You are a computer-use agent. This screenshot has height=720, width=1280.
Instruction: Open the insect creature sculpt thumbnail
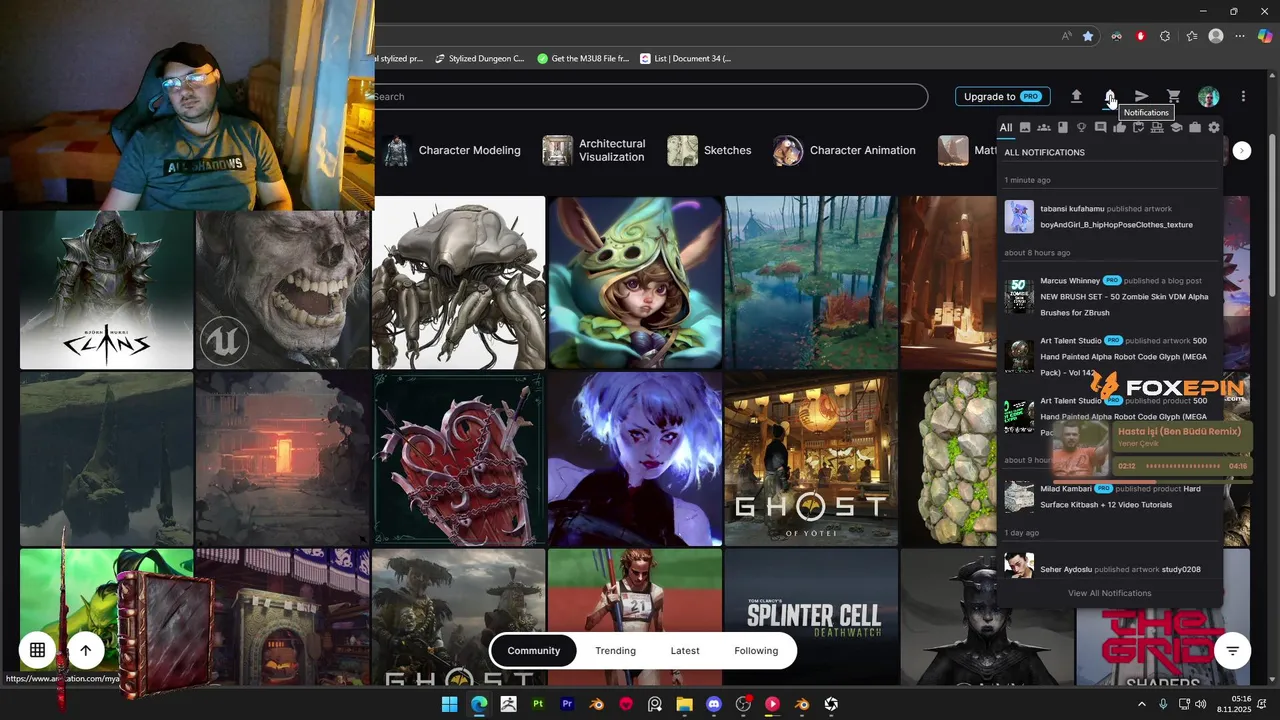tap(459, 283)
